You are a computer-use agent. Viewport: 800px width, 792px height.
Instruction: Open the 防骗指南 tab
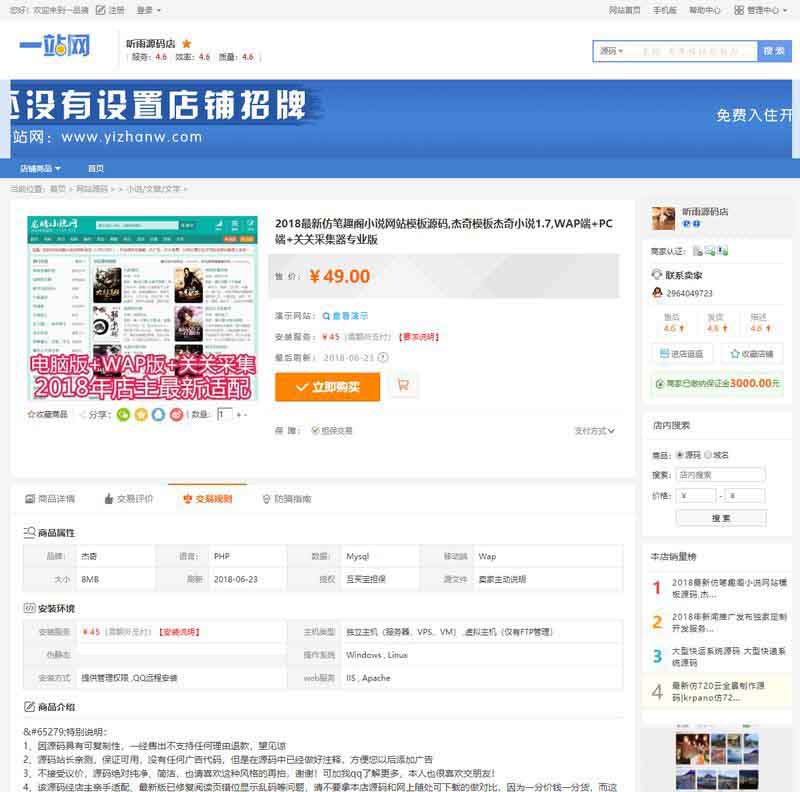[287, 498]
